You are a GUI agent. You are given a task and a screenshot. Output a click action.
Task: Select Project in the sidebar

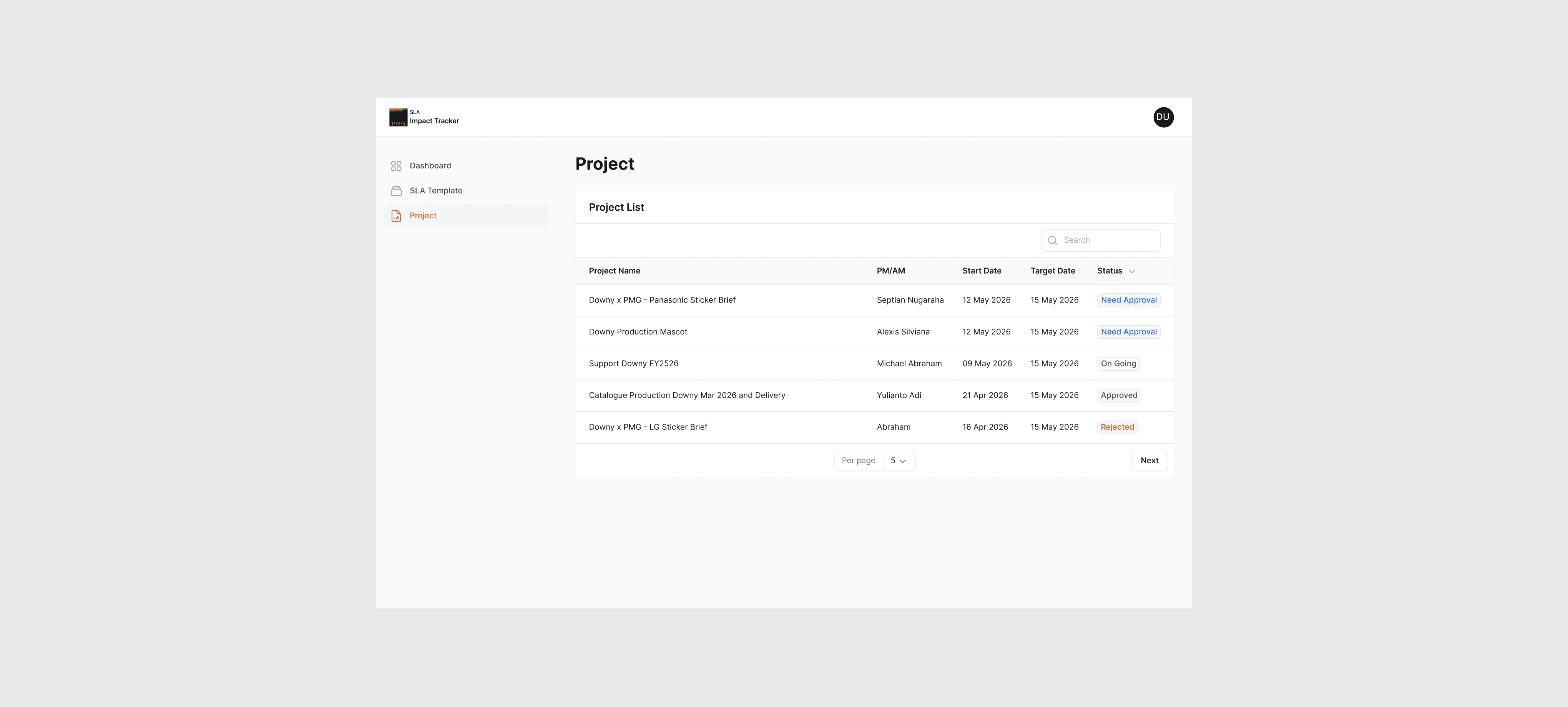click(466, 216)
